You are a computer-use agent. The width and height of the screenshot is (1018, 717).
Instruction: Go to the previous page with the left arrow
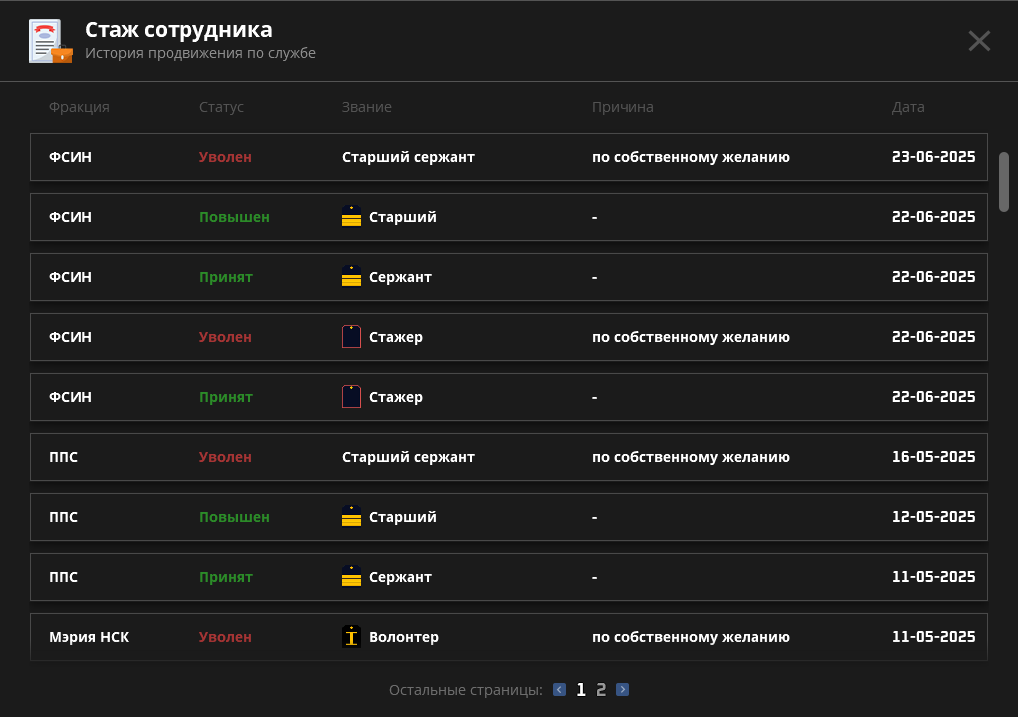coord(560,689)
